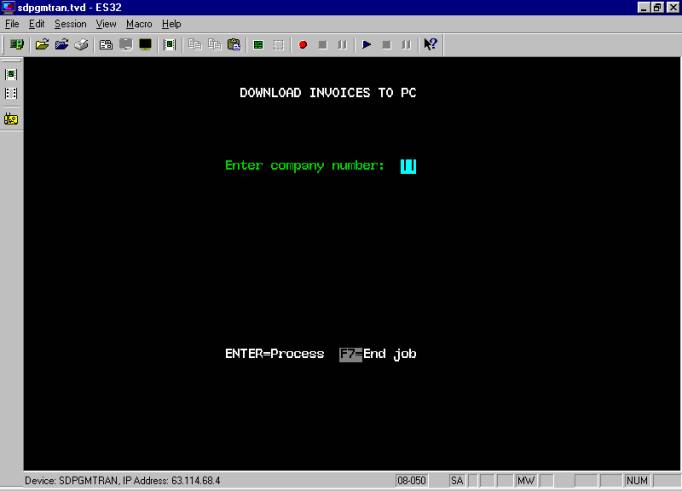
Task: Click the yellow sidebar icon
Action: [11, 119]
